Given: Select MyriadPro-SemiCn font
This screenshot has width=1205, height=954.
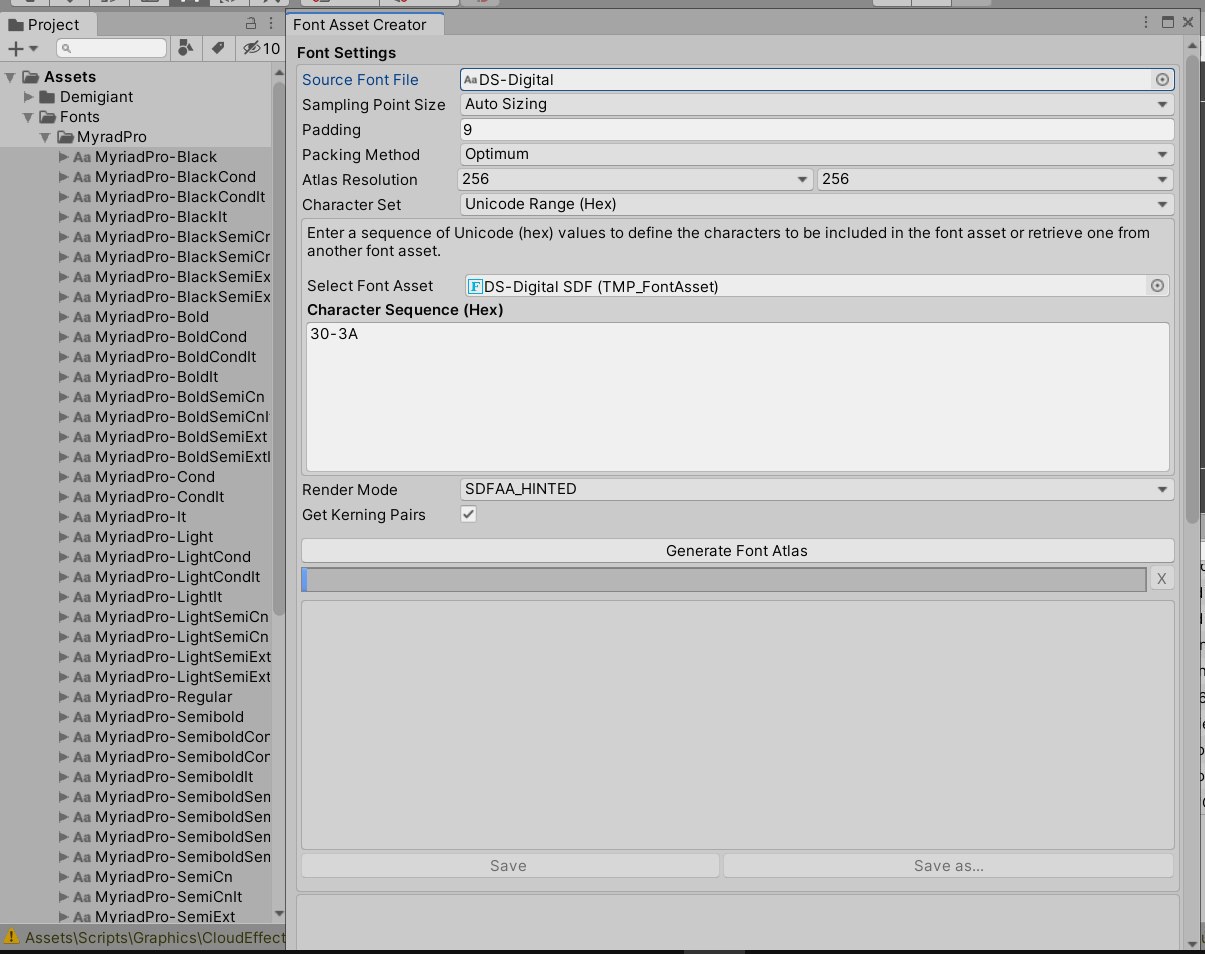Looking at the screenshot, I should click(164, 877).
